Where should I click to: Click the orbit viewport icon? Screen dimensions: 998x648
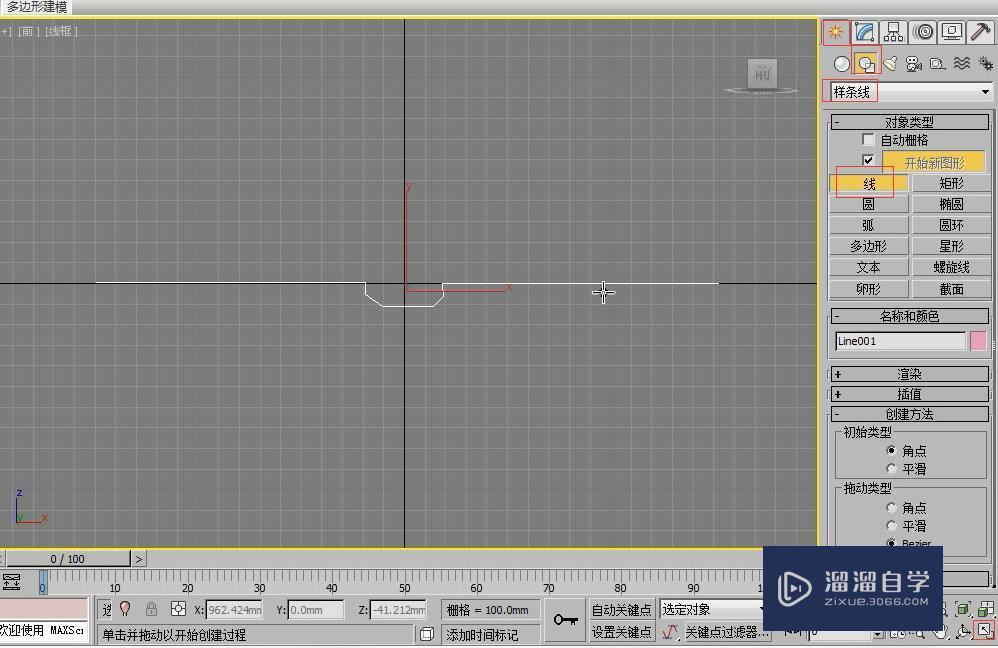click(x=963, y=631)
